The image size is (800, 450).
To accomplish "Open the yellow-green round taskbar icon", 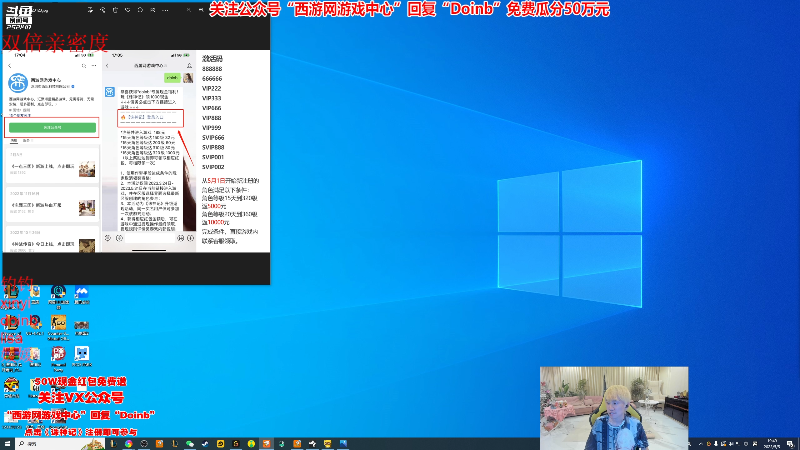I will (251, 444).
